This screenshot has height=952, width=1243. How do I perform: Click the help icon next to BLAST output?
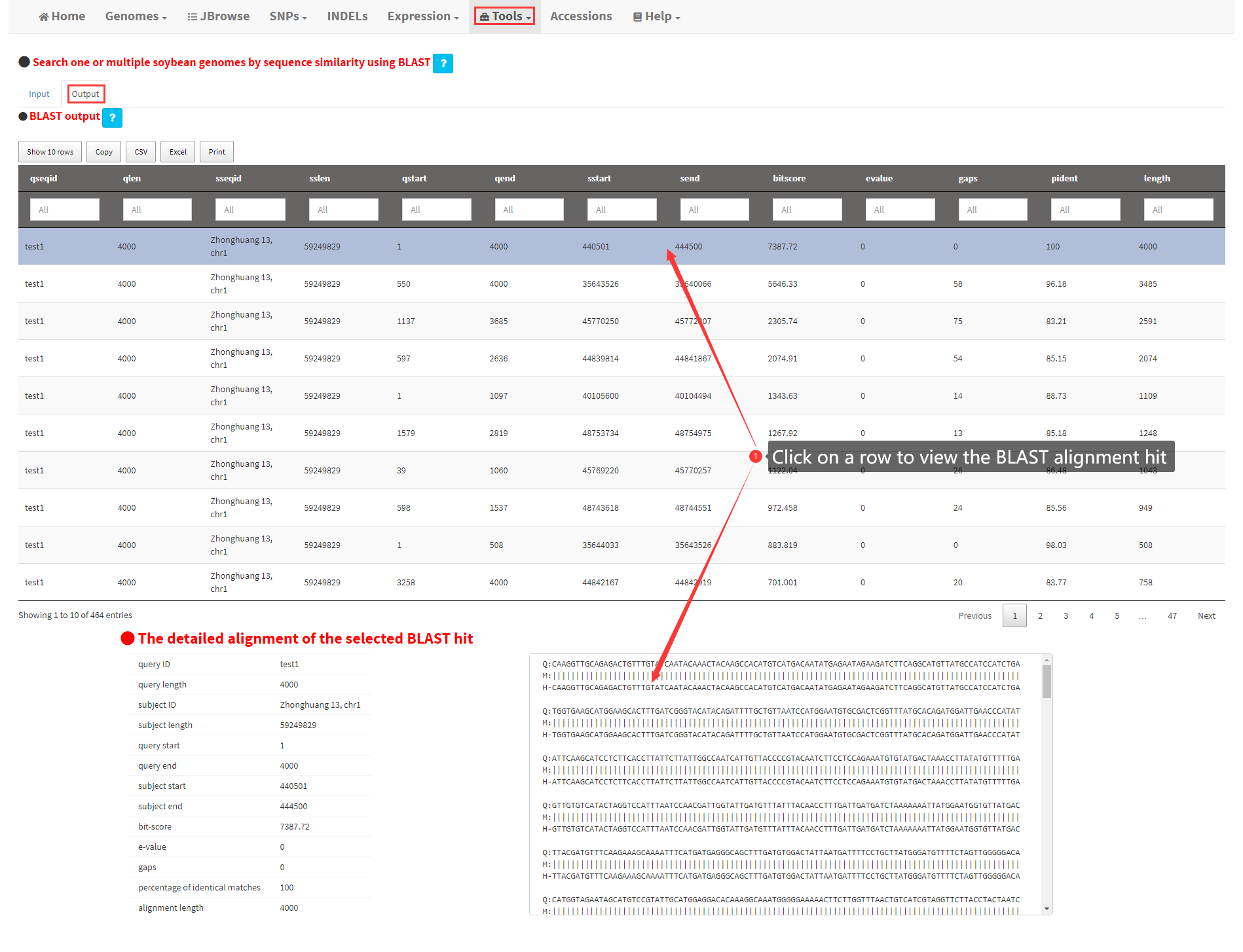(112, 118)
